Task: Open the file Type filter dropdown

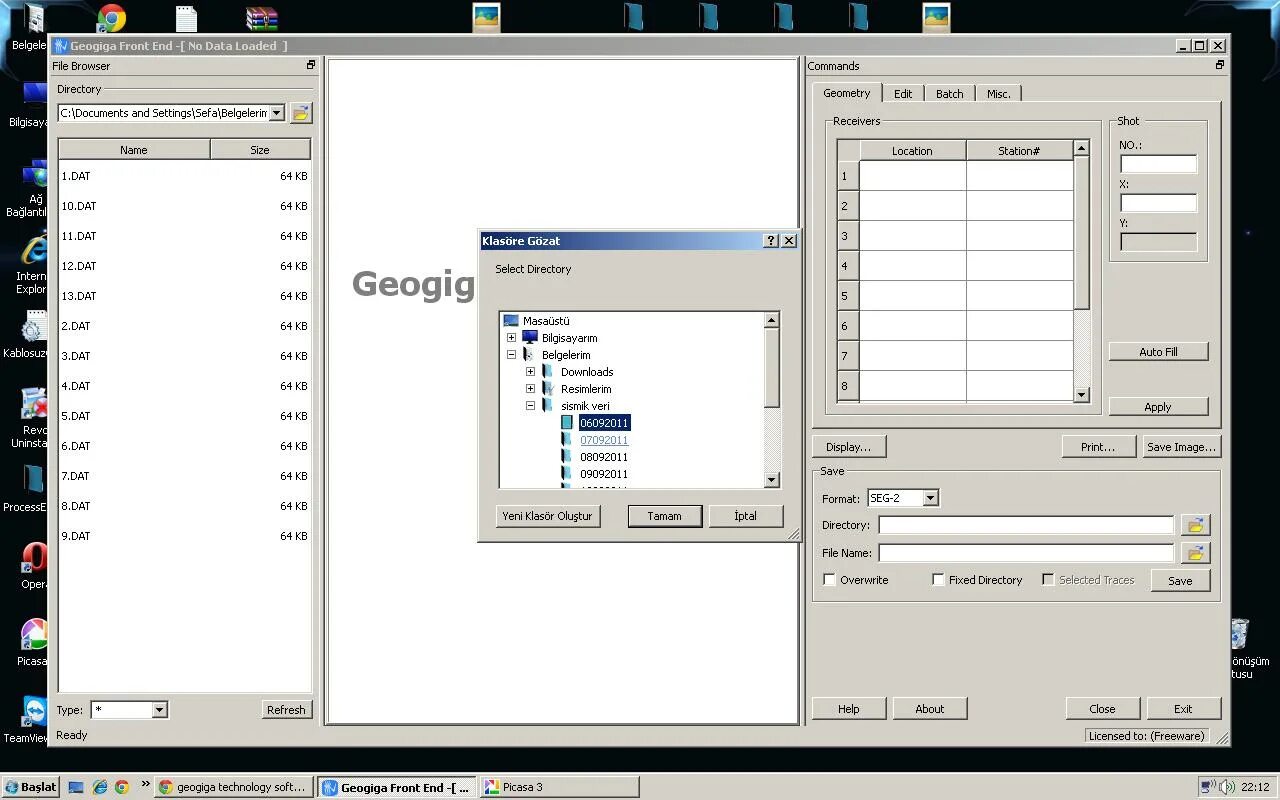Action: [x=158, y=710]
